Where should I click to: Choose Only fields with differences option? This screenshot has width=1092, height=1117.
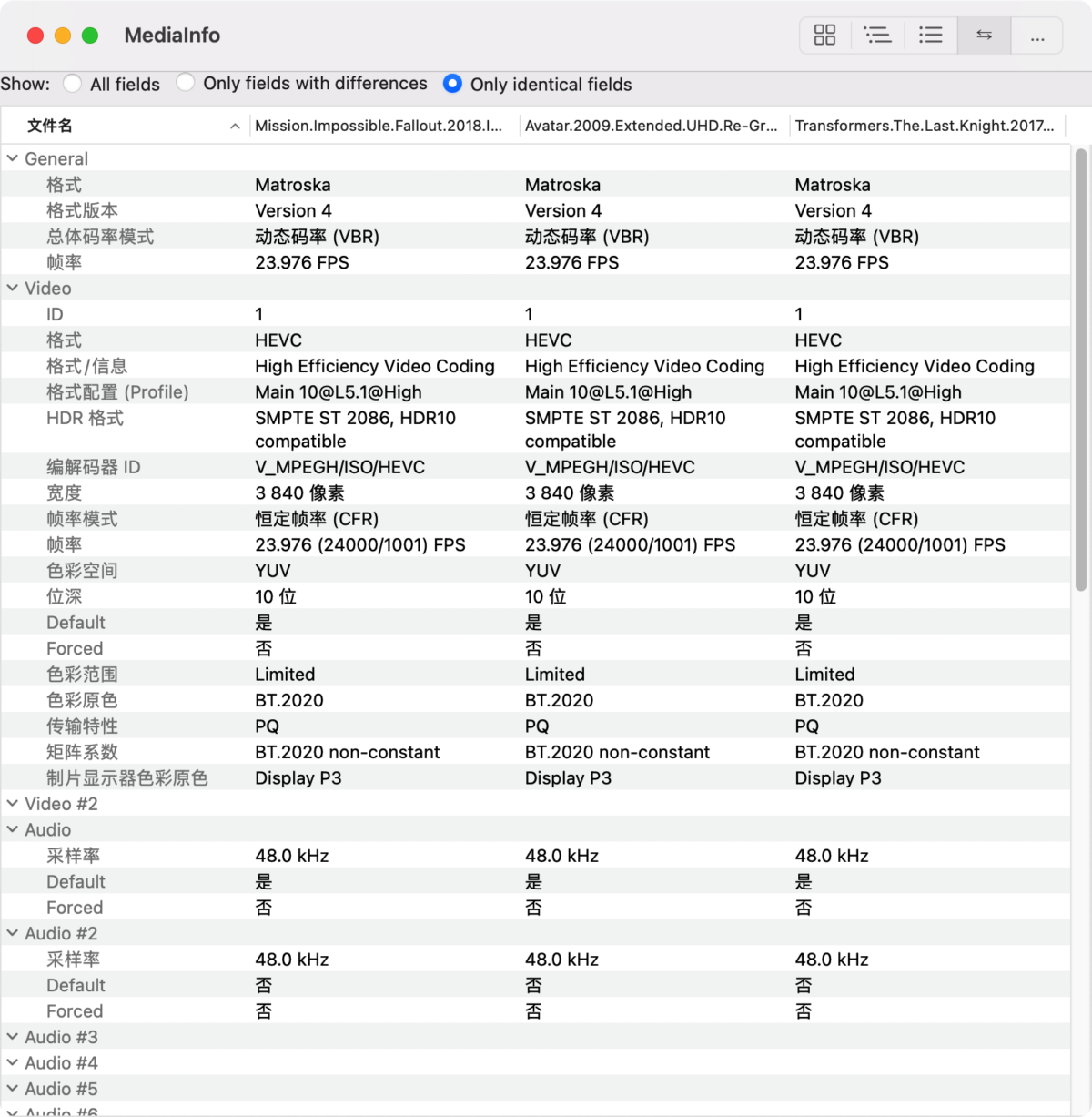click(x=186, y=83)
